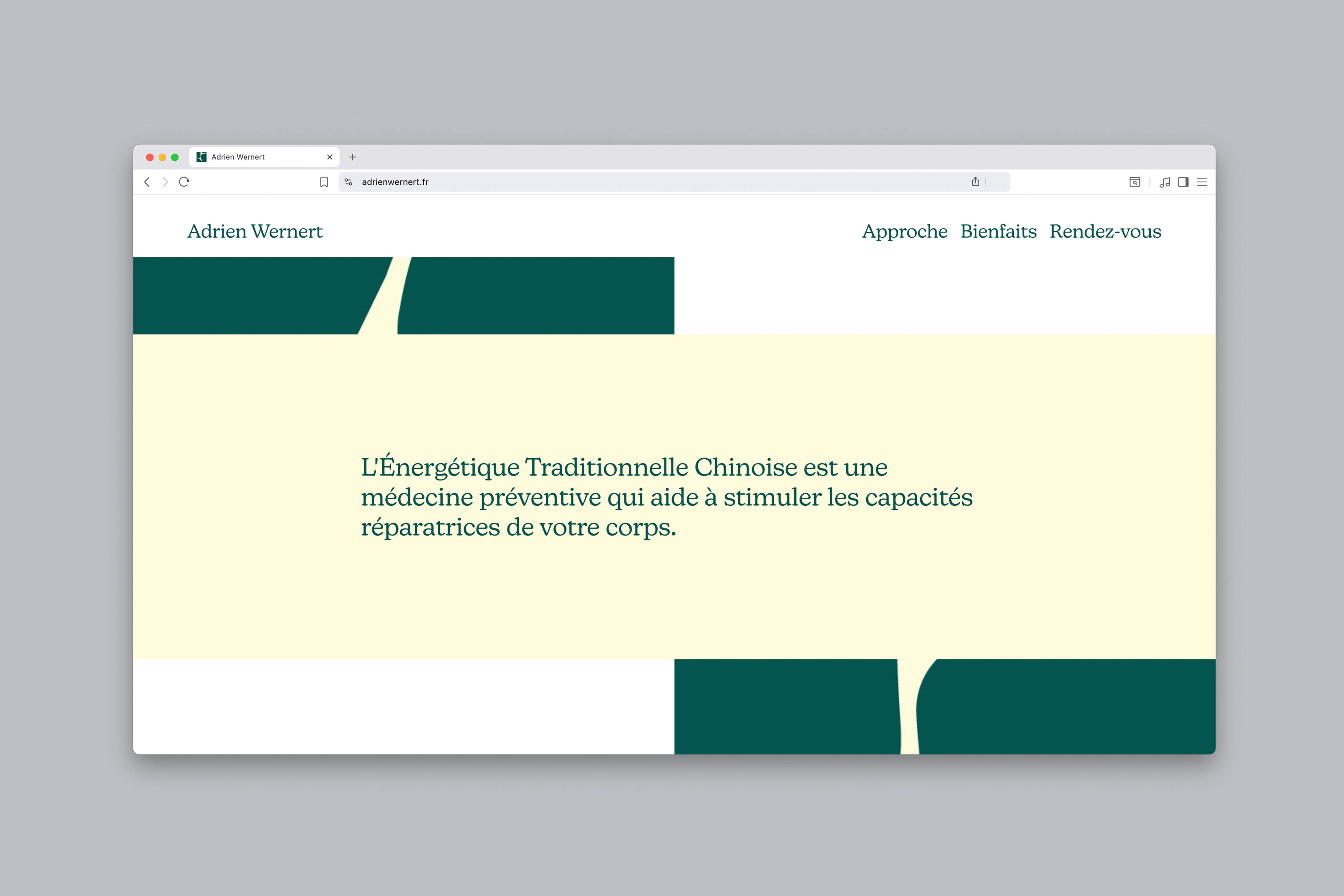This screenshot has width=1344, height=896.
Task: Open the Bienfaits link
Action: pos(998,232)
